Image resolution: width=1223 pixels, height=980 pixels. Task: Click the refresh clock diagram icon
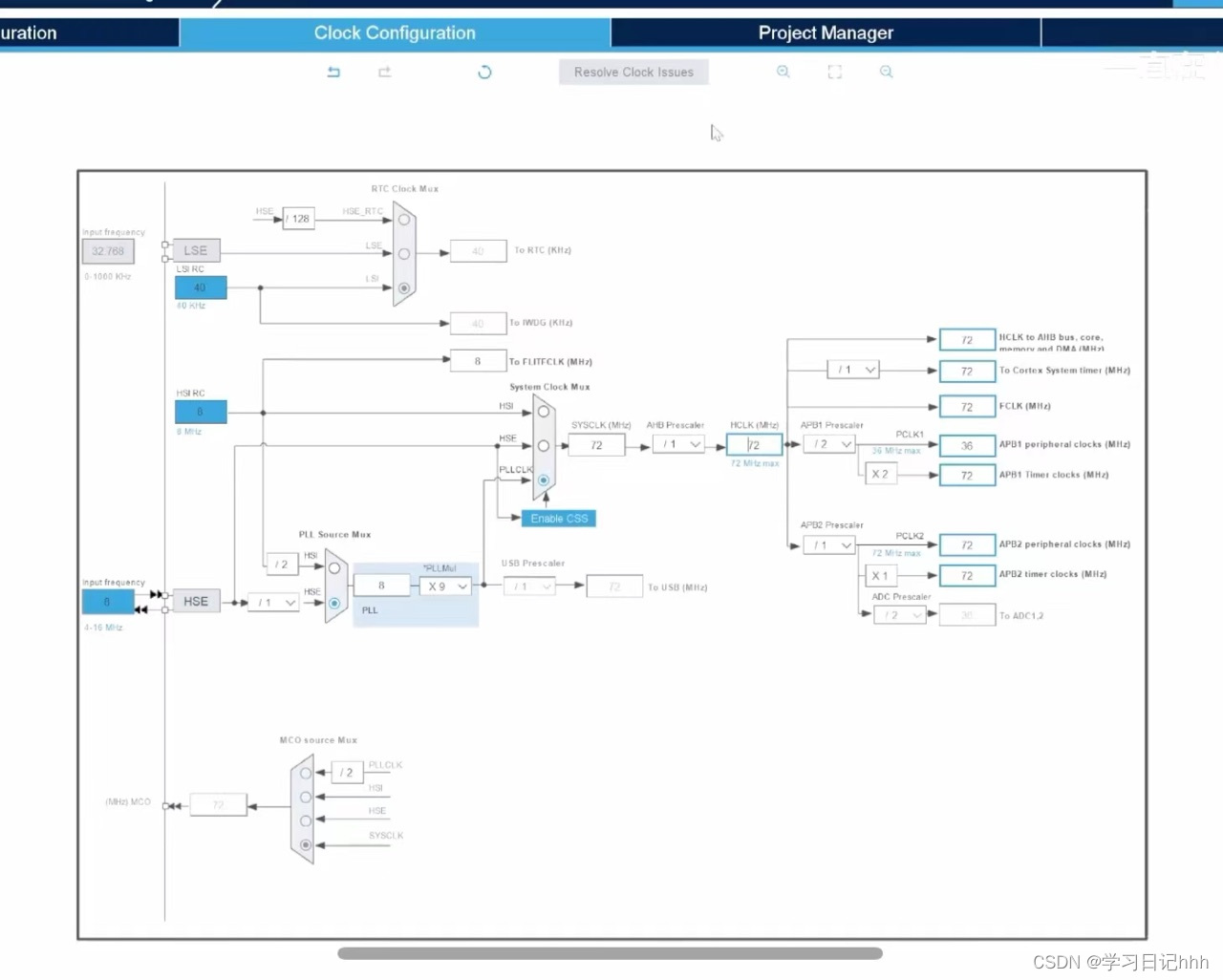click(x=484, y=72)
